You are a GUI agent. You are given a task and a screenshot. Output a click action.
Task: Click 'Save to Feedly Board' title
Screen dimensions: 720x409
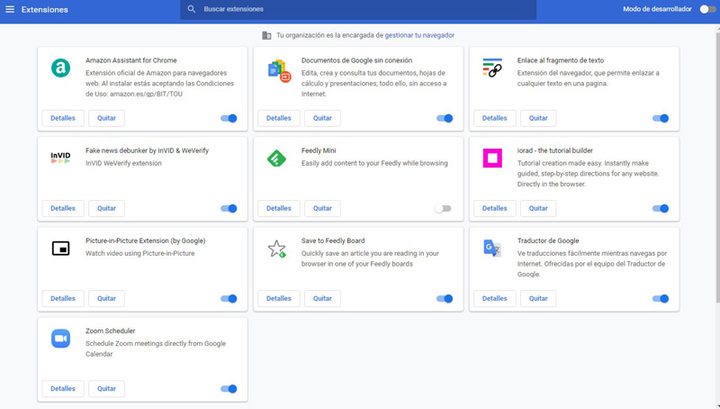333,241
